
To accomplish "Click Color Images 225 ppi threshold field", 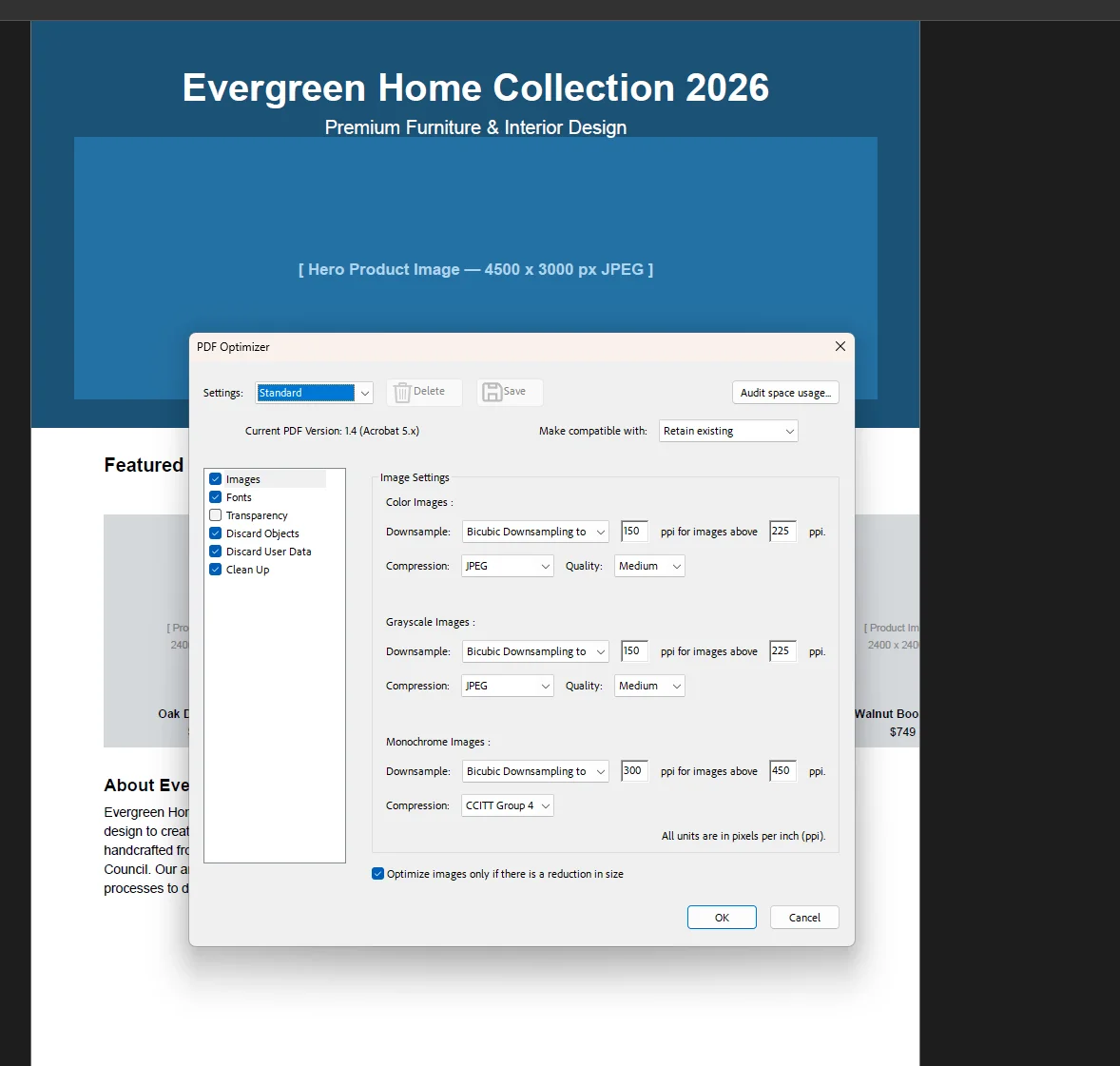I will tap(782, 531).
